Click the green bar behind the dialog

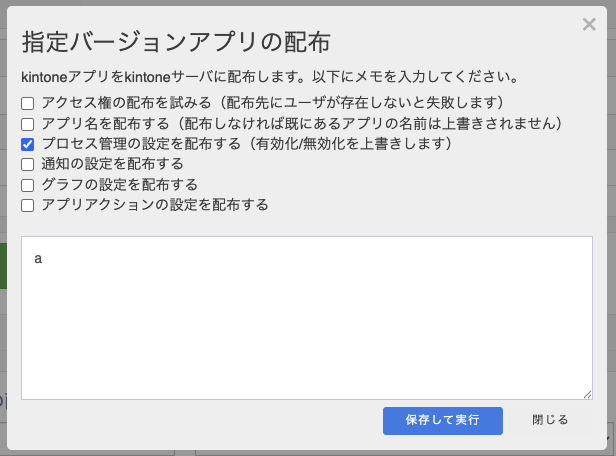(3, 266)
